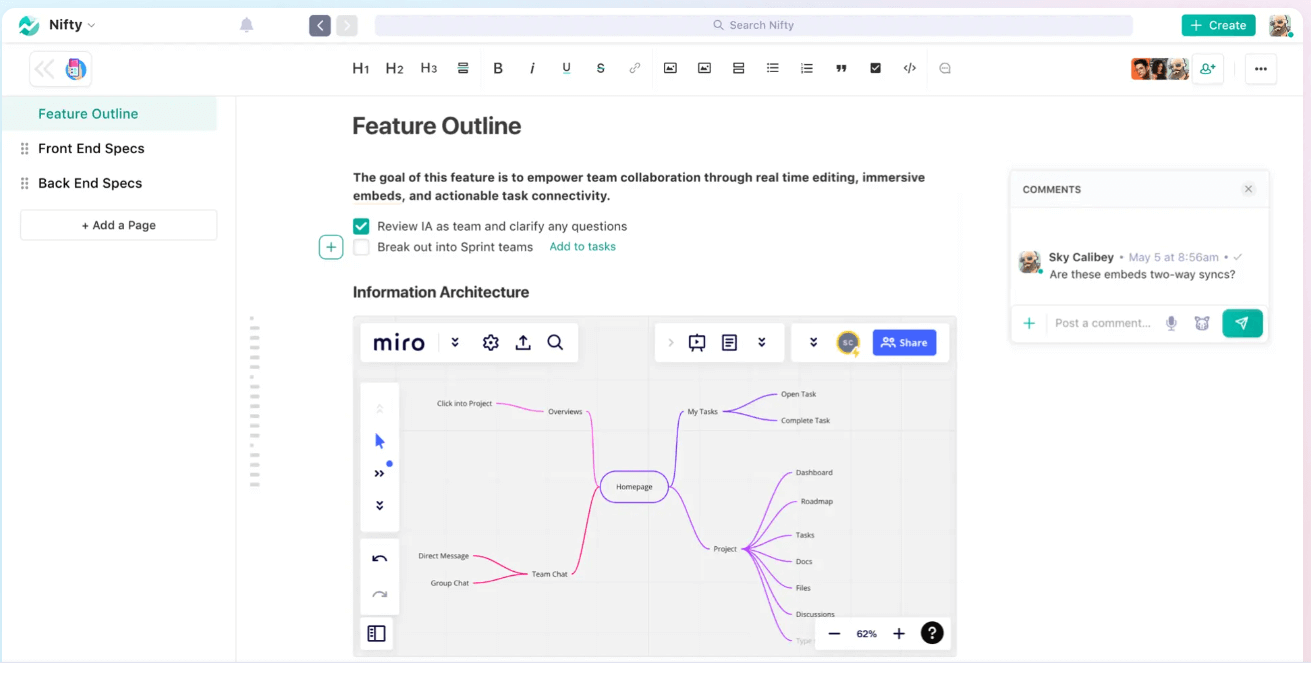
Task: Uncheck Review IA as team task
Action: tap(361, 226)
